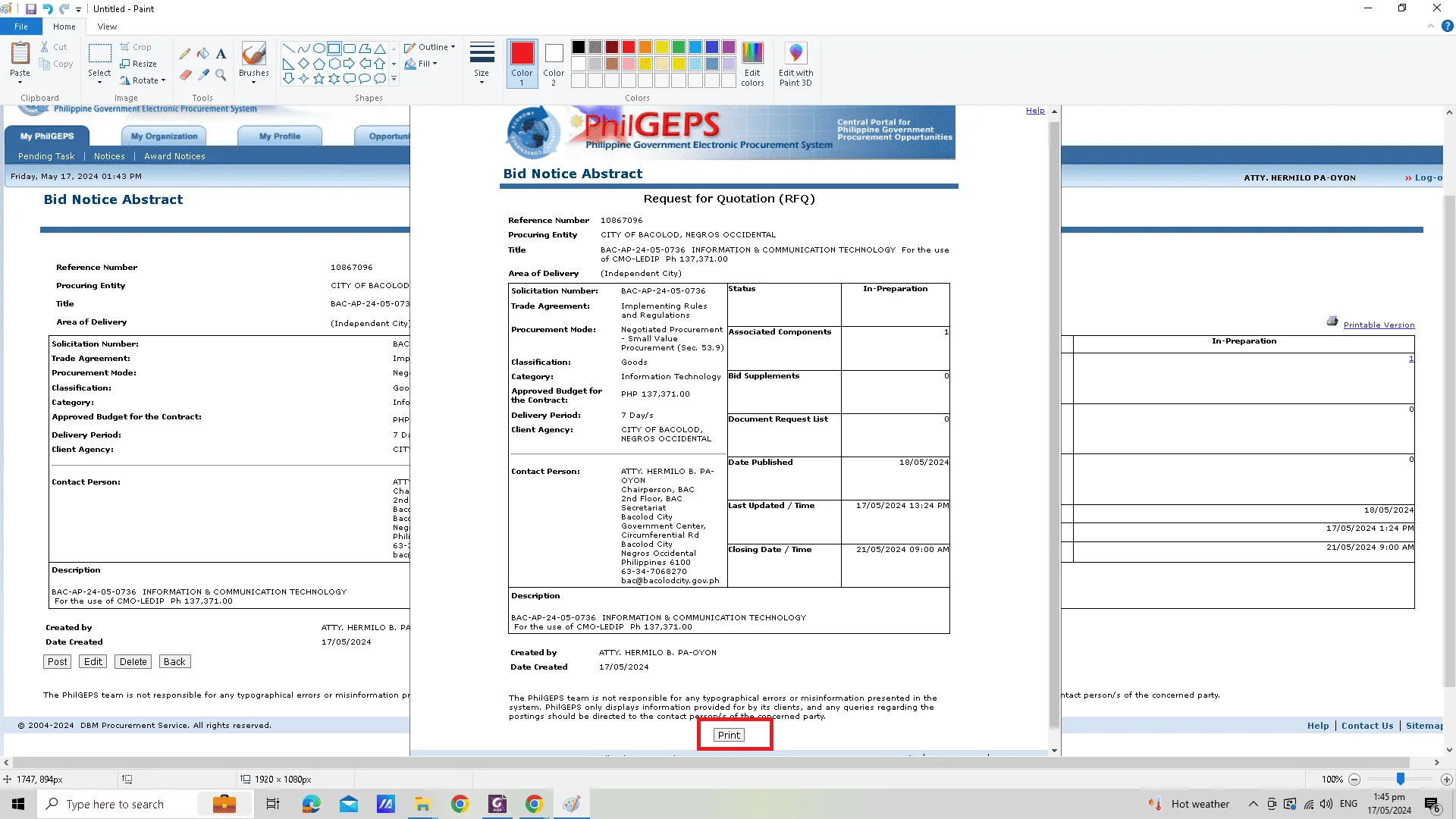Choose the Triangle shape
Image resolution: width=1456 pixels, height=819 pixels.
[x=380, y=48]
